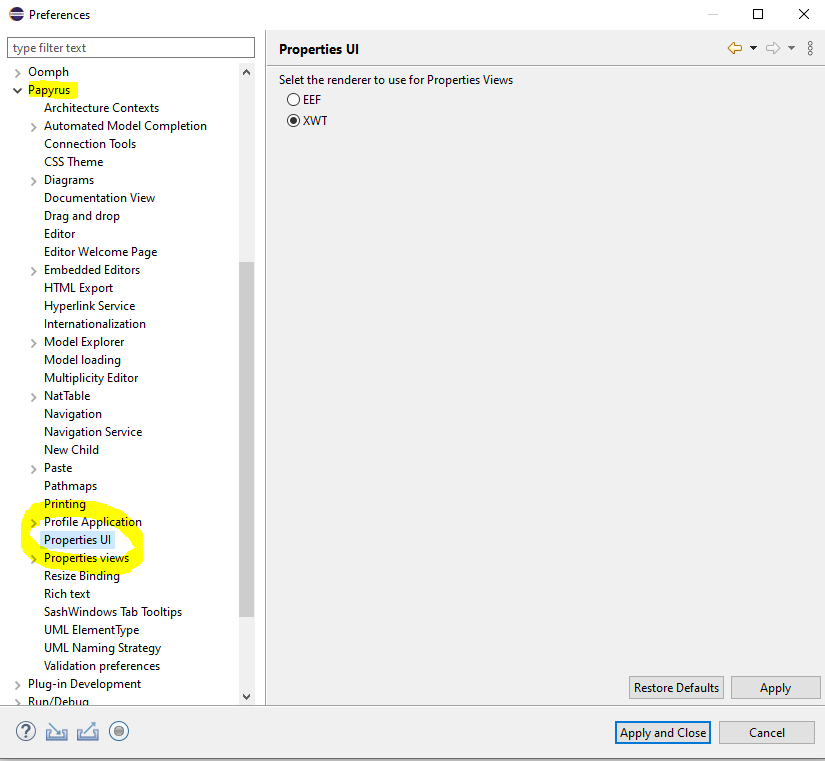
Task: Click the tree scrollbar down arrow
Action: (246, 697)
